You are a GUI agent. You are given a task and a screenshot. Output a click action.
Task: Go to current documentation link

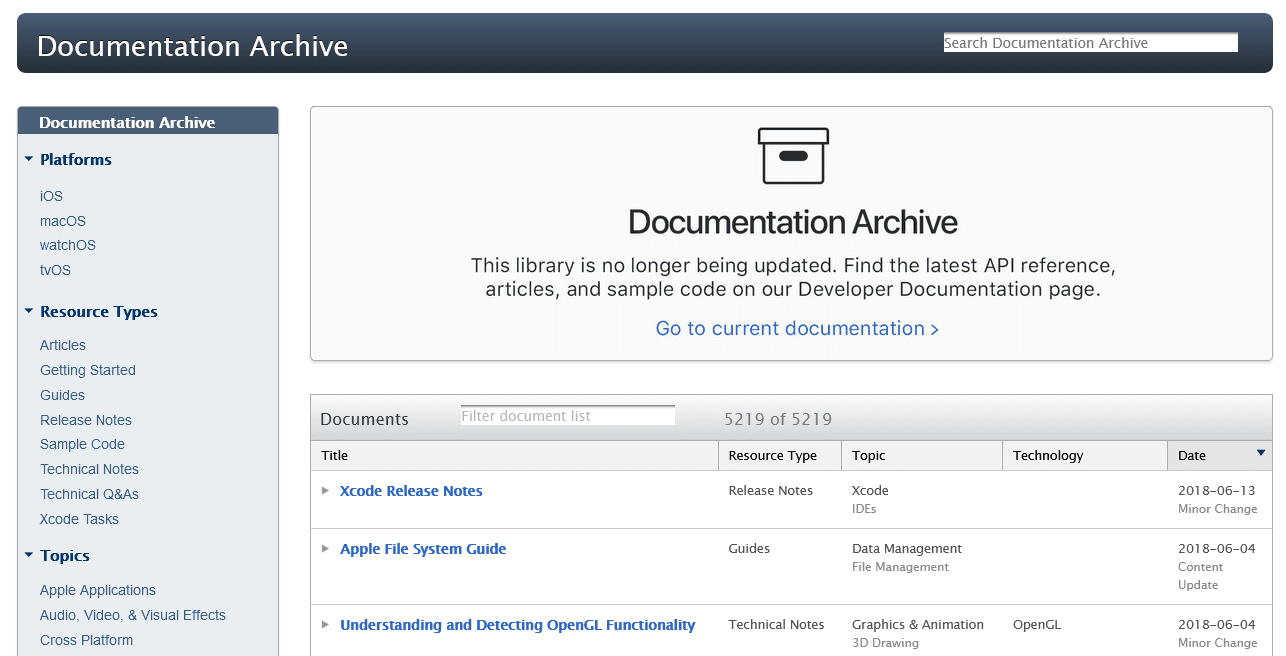pos(796,328)
